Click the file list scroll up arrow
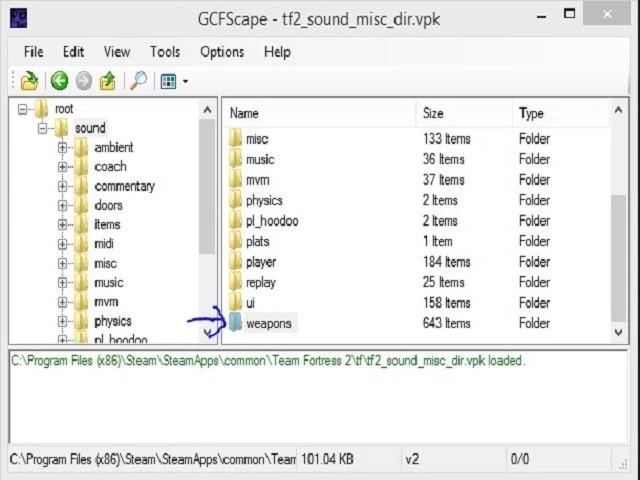The image size is (640, 480). pyautogui.click(x=618, y=110)
